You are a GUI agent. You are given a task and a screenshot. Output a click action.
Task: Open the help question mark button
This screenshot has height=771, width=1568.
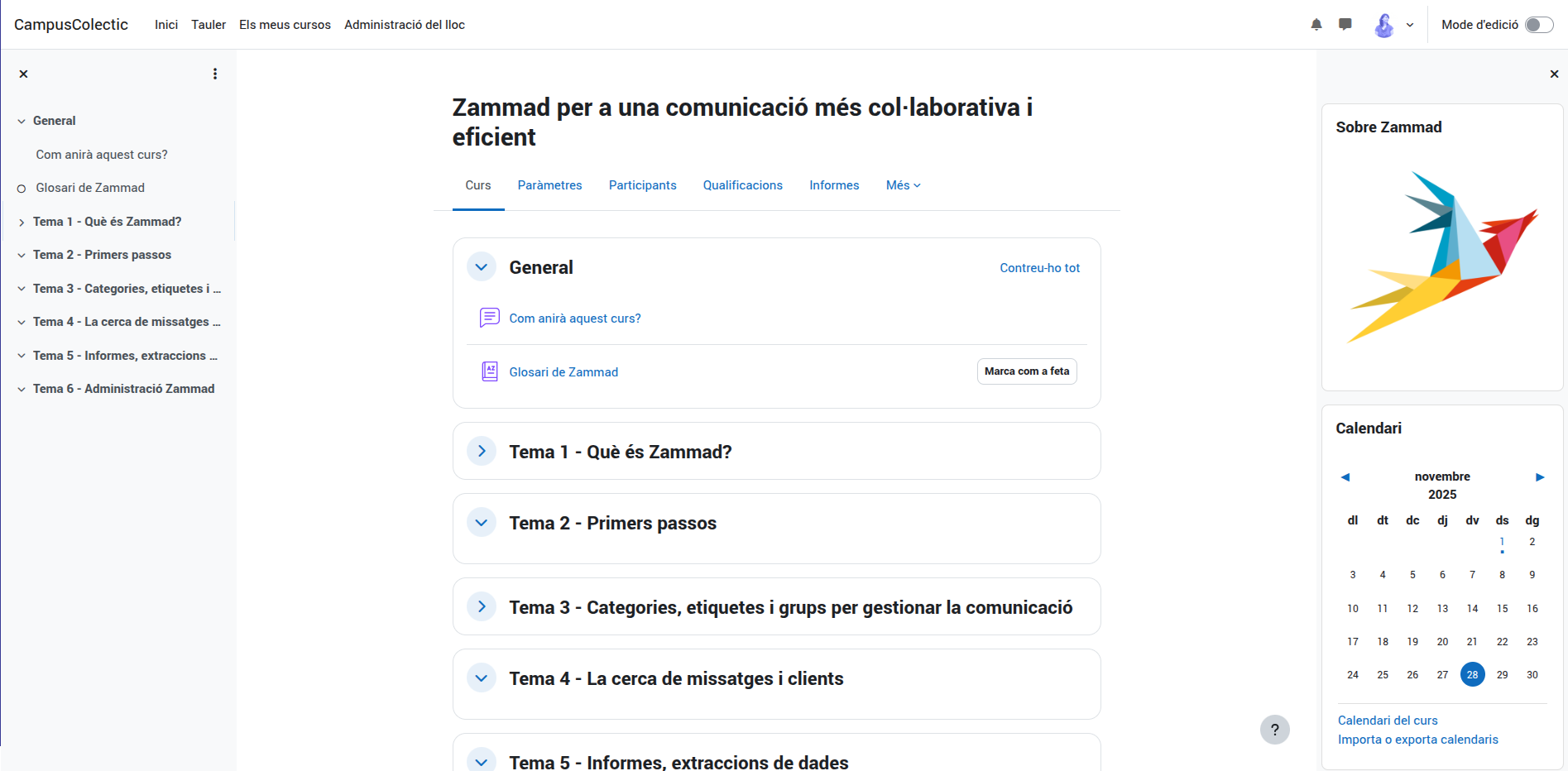[x=1274, y=730]
